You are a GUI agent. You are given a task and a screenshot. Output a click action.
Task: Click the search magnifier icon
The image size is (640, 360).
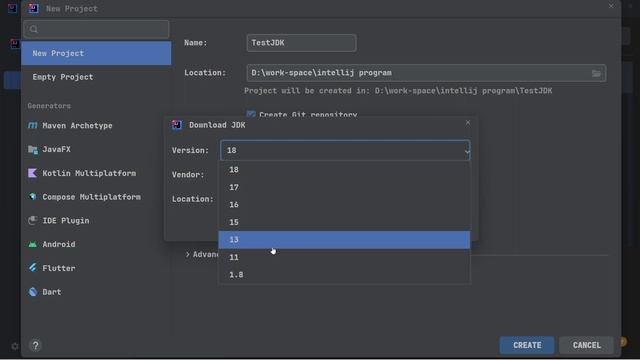(x=34, y=29)
